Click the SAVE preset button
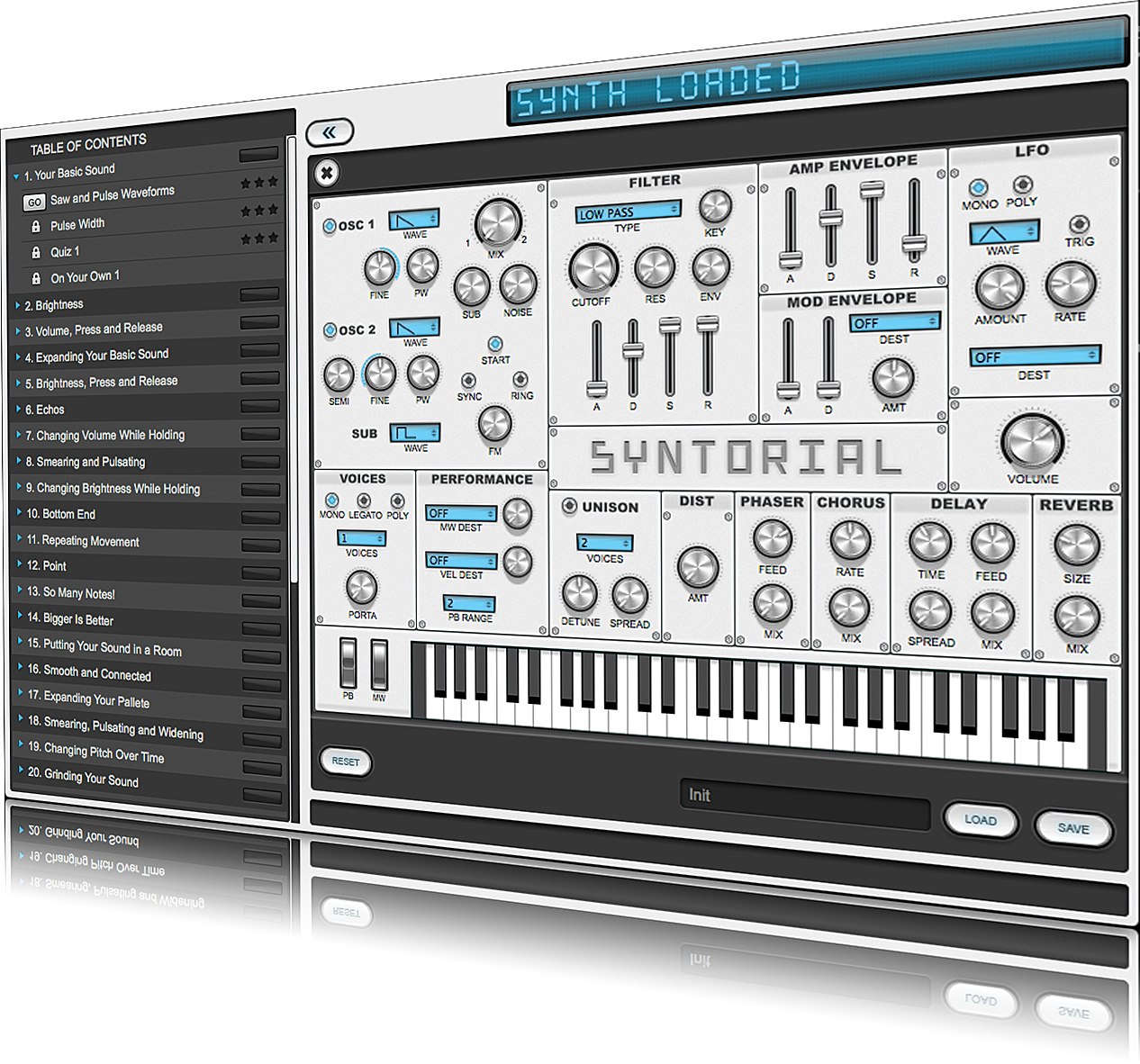The image size is (1140, 1064). tap(1073, 828)
